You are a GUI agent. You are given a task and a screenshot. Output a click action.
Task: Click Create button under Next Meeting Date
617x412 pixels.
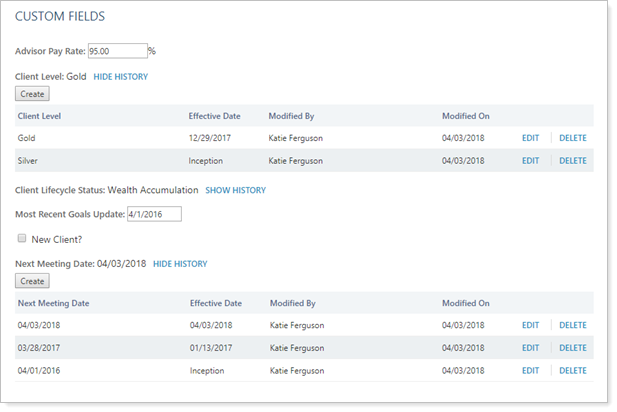(33, 281)
